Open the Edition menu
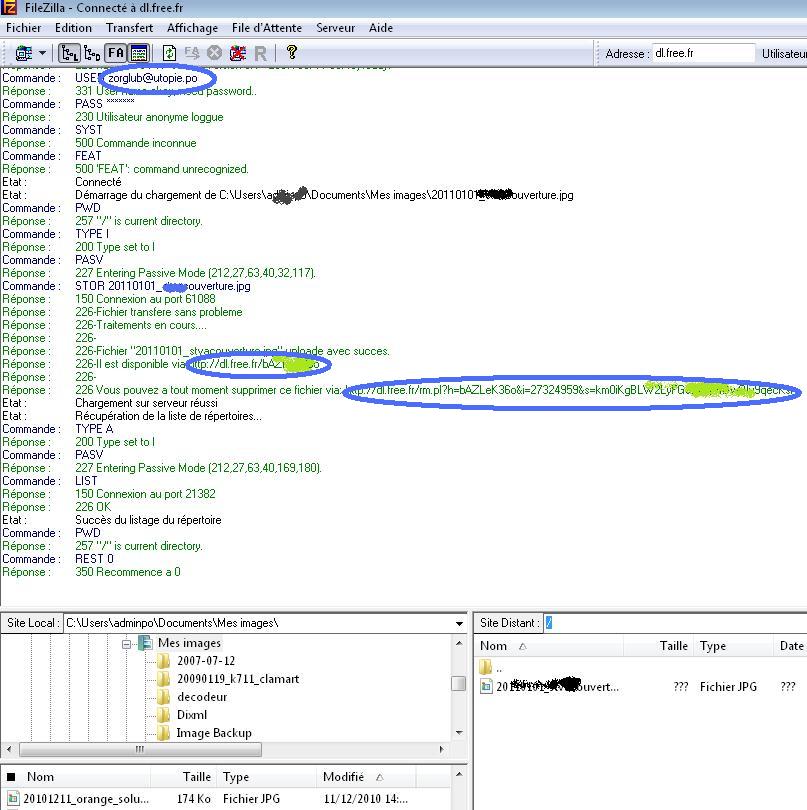Viewport: 807px width, 810px height. pyautogui.click(x=73, y=28)
